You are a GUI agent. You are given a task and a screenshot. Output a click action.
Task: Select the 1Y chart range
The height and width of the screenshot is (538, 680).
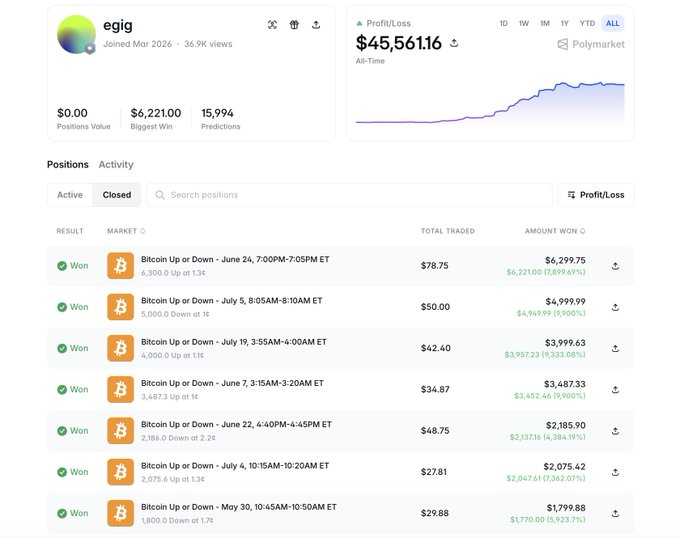(565, 23)
